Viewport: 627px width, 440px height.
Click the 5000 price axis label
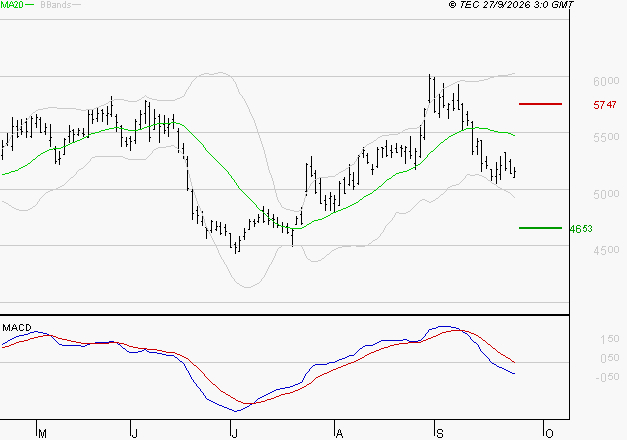tap(606, 194)
